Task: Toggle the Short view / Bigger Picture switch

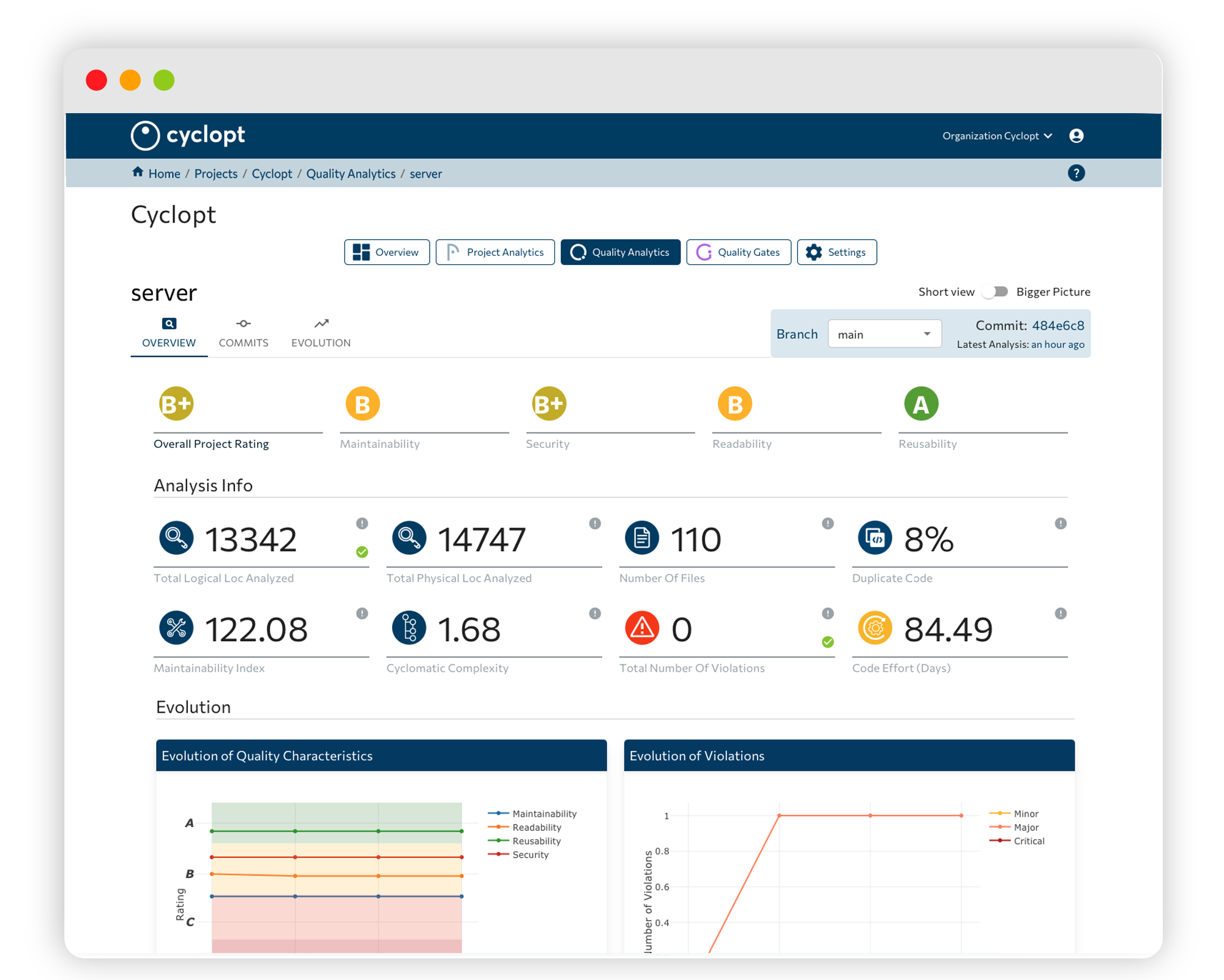Action: (994, 292)
